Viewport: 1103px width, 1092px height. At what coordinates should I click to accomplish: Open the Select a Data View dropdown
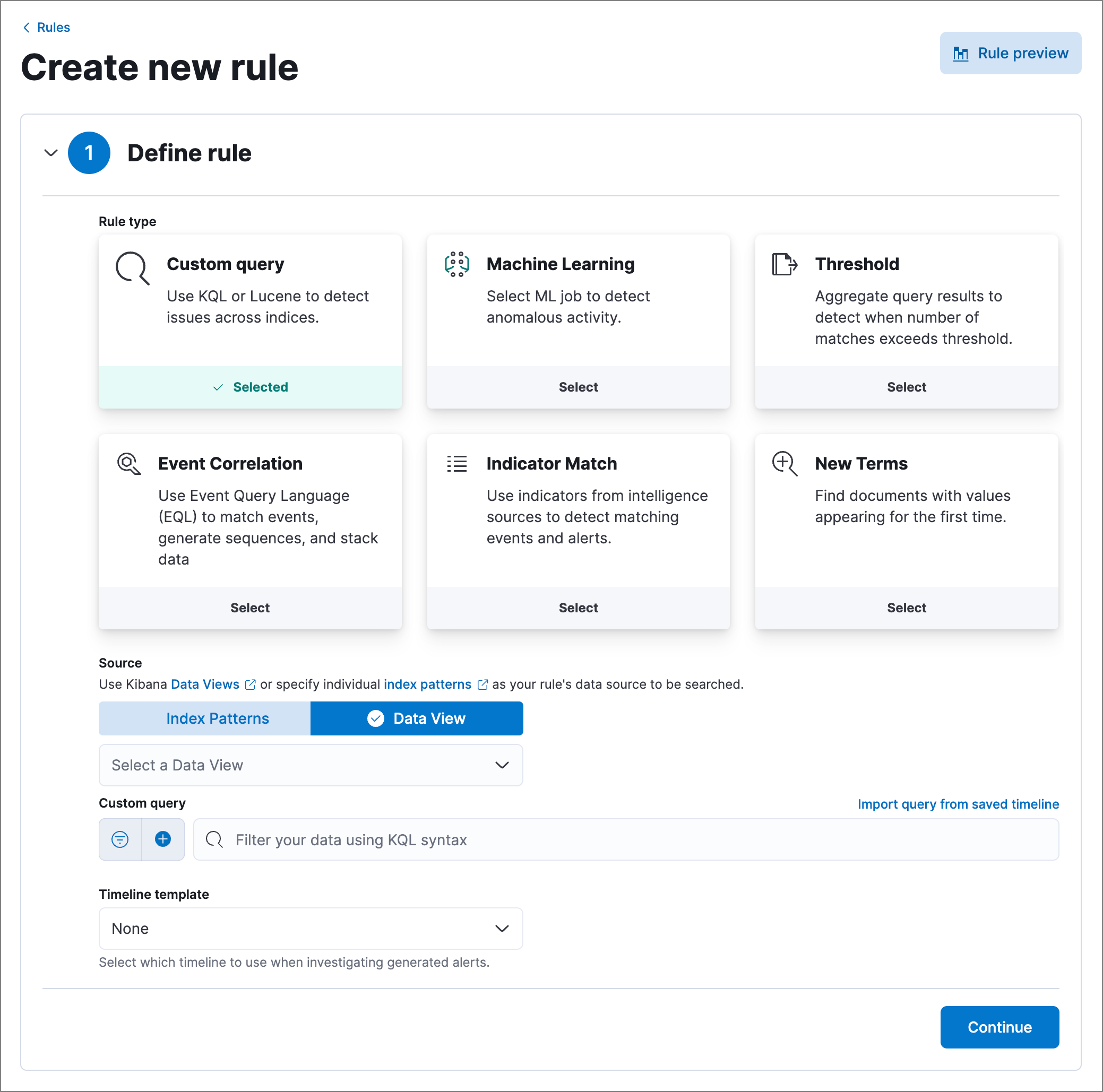(311, 765)
